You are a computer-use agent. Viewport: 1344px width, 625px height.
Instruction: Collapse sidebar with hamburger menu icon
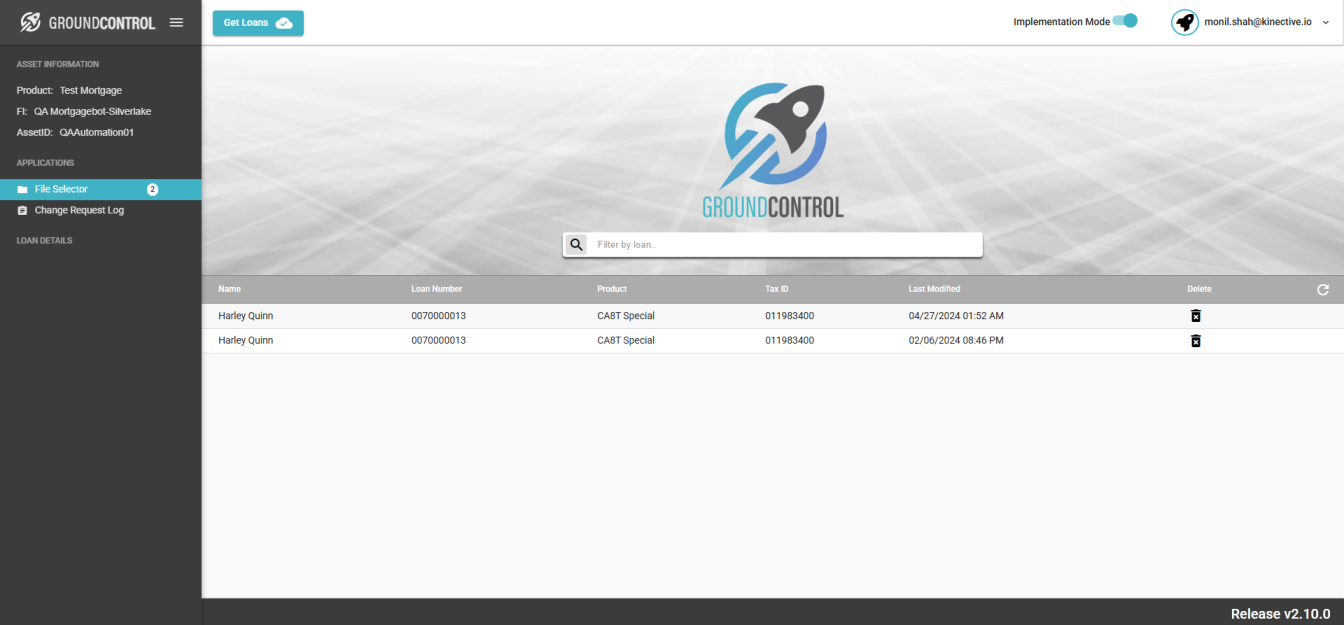[177, 22]
